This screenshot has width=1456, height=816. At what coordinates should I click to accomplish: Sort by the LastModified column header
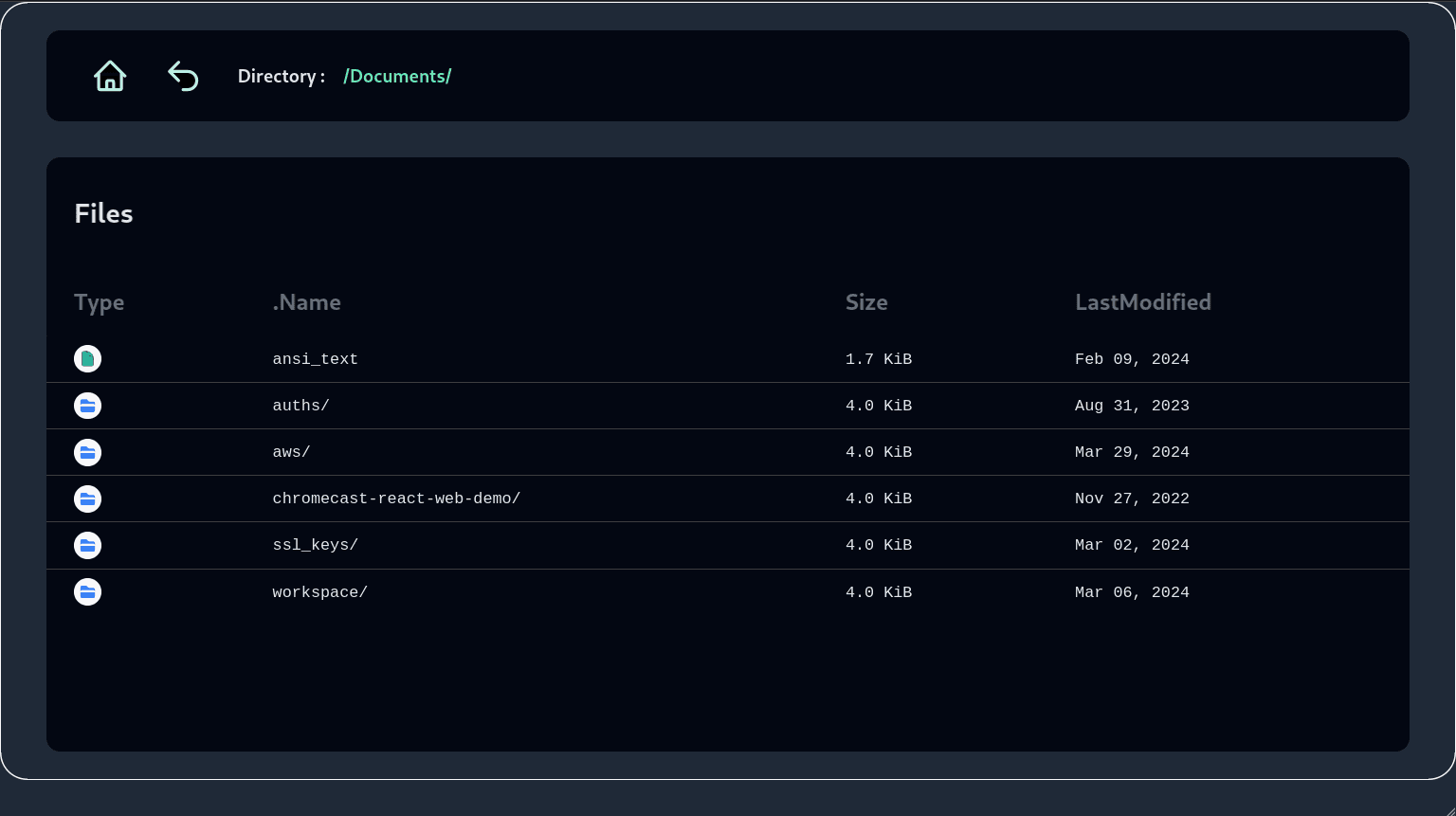click(1142, 302)
